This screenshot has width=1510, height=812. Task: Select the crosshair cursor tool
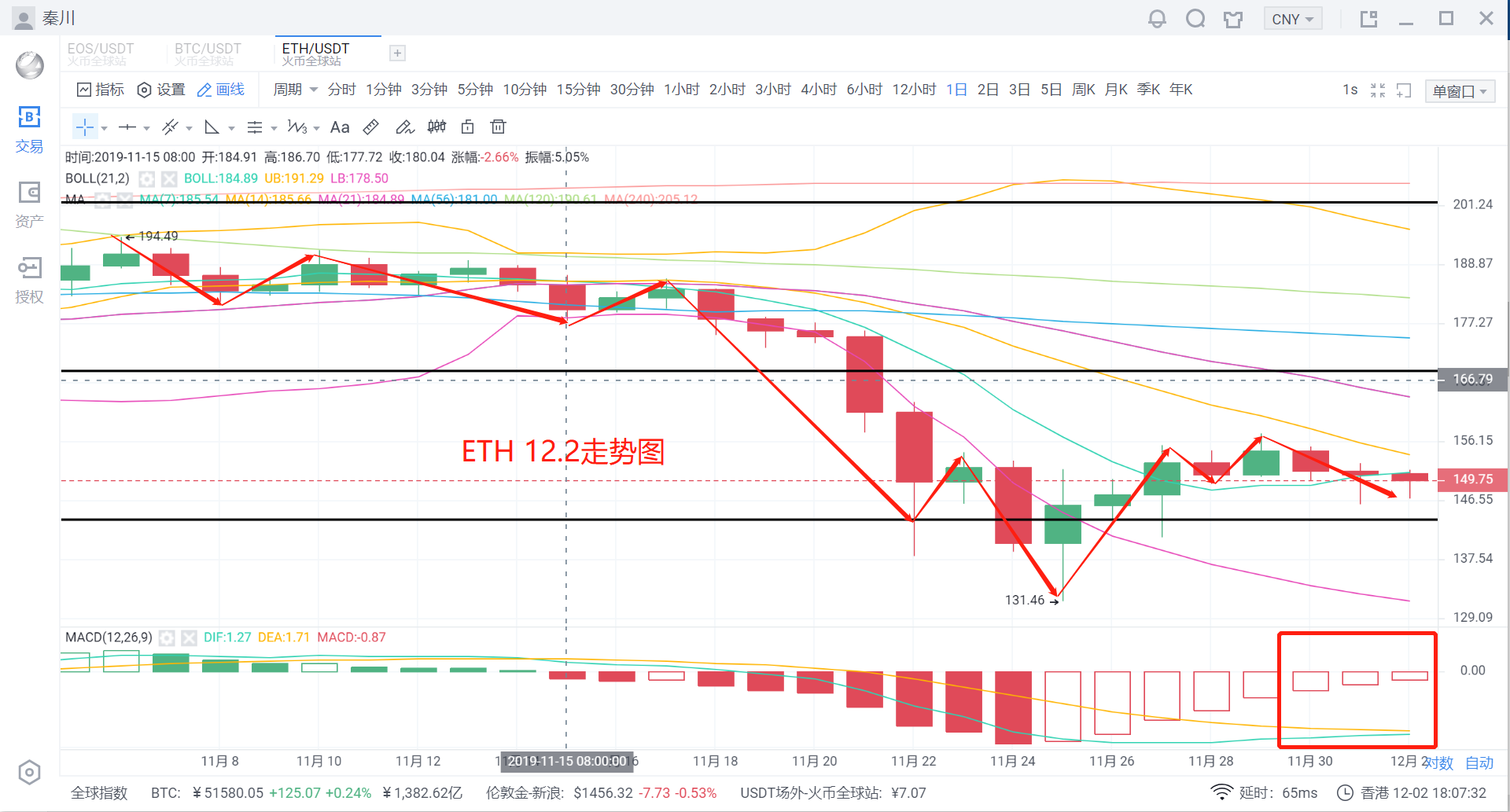(x=85, y=127)
